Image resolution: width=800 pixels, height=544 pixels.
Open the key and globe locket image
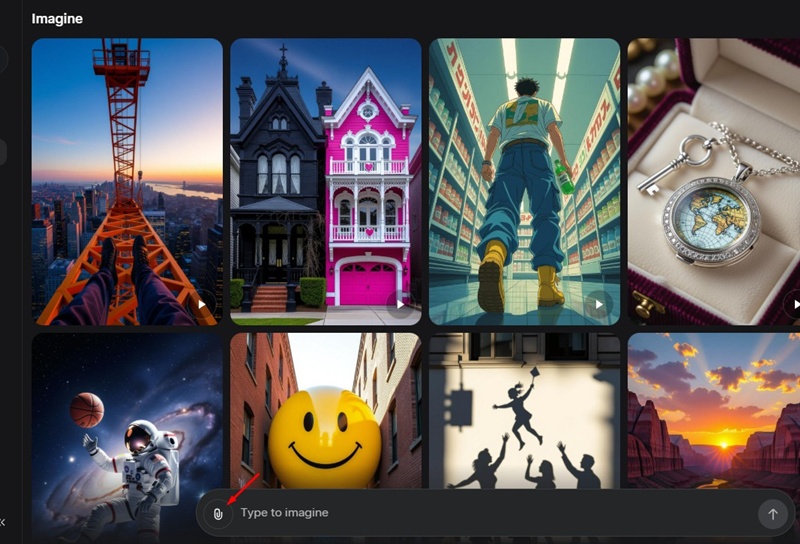[x=714, y=182]
